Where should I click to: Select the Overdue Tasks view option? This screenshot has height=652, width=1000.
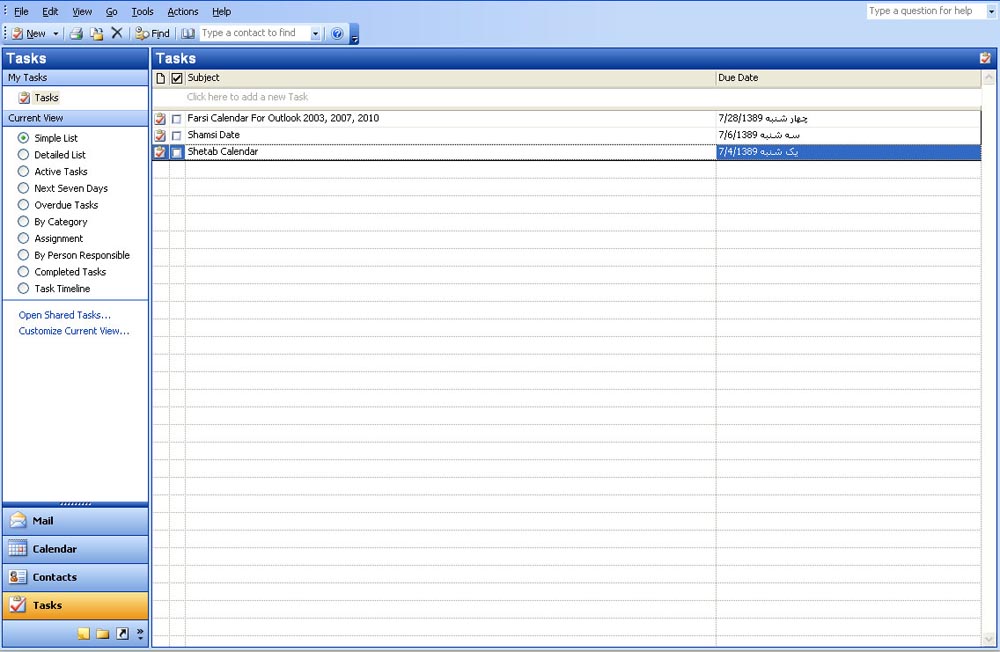pyautogui.click(x=24, y=205)
